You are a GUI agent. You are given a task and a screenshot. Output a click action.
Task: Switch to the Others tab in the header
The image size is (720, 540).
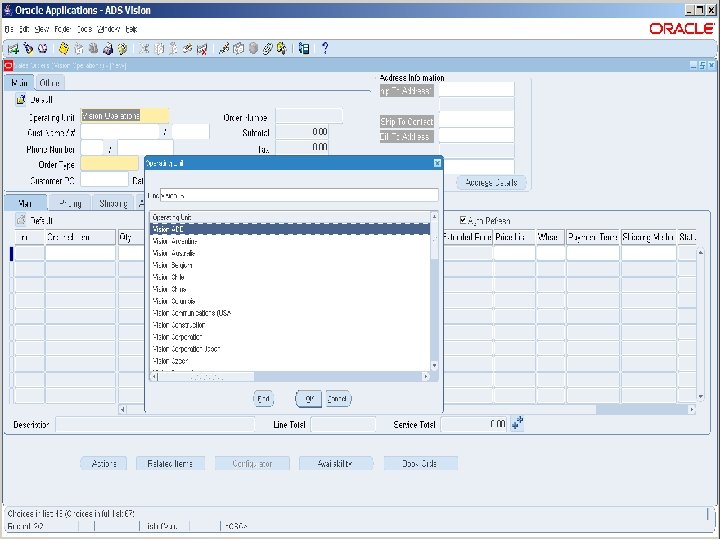click(49, 83)
